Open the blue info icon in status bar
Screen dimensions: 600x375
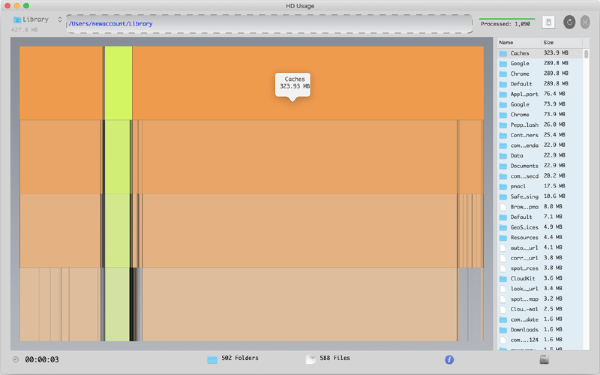(449, 359)
